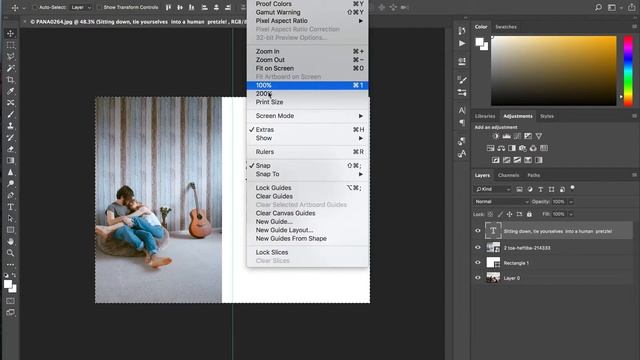Switch to the Swatches tab
The image size is (640, 360).
(x=506, y=27)
